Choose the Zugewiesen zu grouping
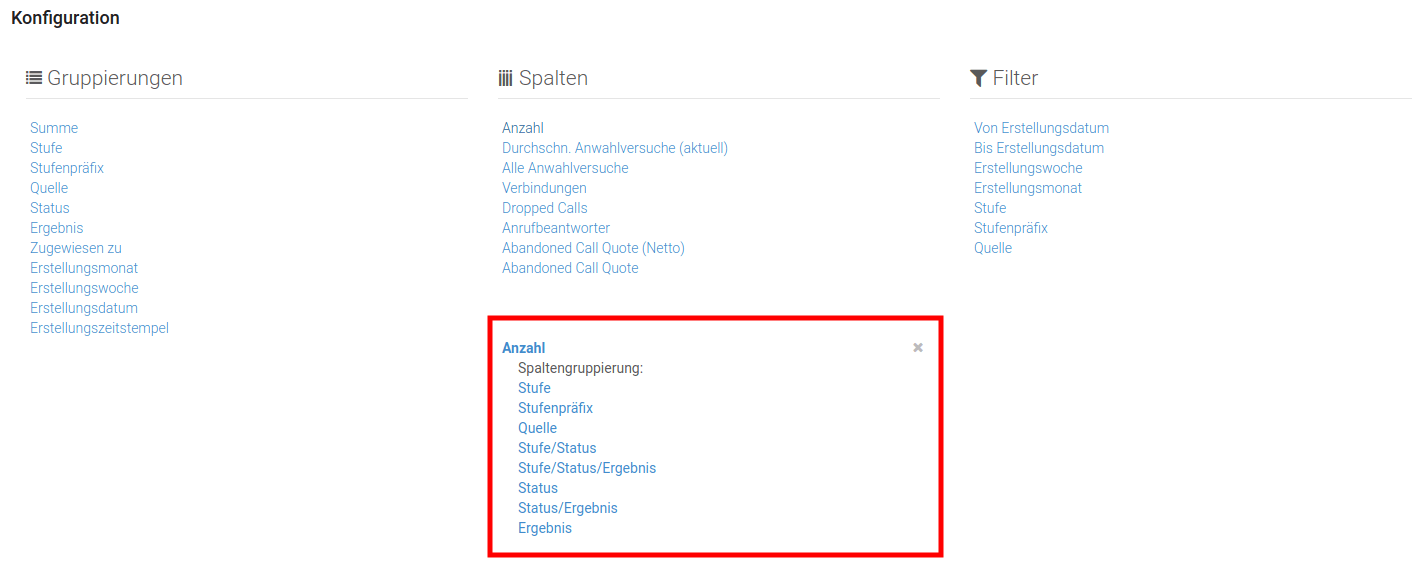This screenshot has width=1420, height=567. pyautogui.click(x=76, y=248)
